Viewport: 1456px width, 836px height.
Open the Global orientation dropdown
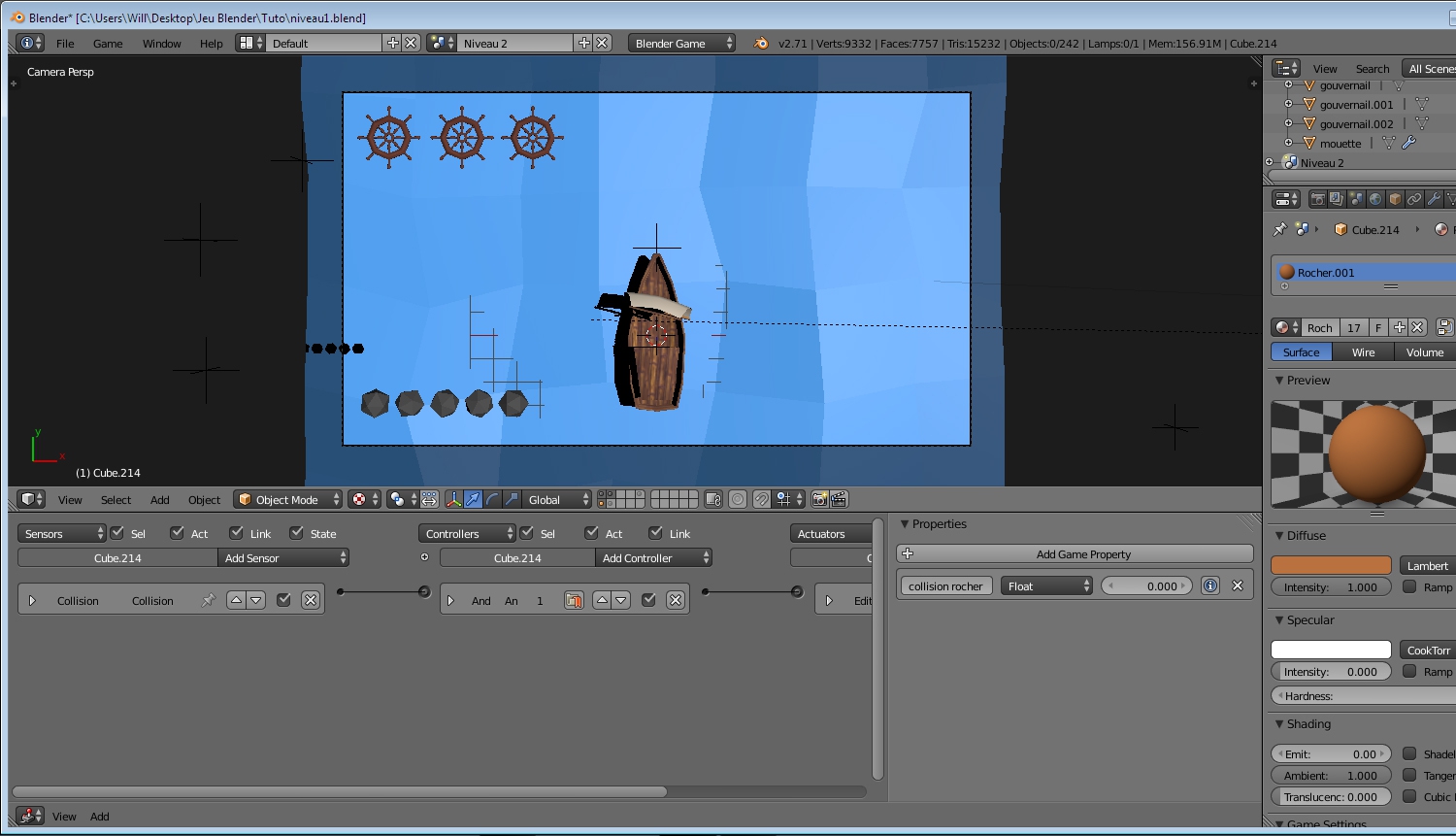pos(557,499)
